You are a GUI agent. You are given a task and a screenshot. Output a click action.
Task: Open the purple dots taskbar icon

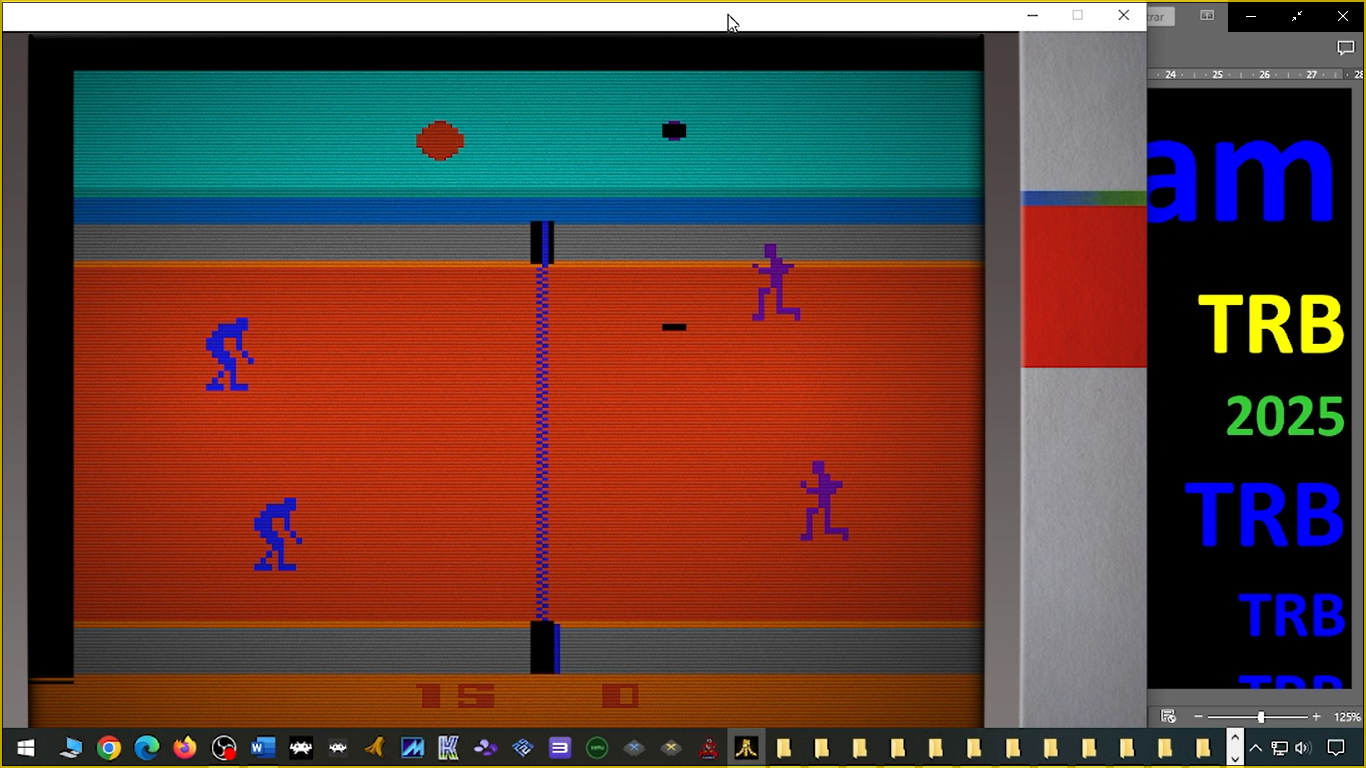(486, 748)
